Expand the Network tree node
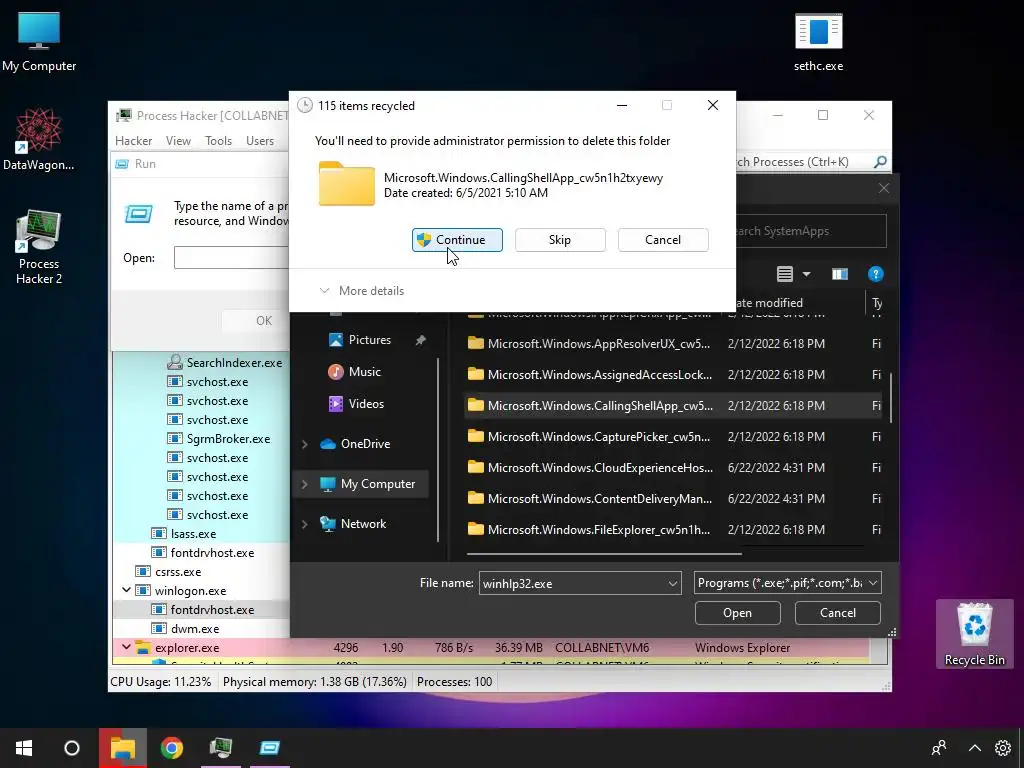This screenshot has width=1024, height=768. pos(304,524)
